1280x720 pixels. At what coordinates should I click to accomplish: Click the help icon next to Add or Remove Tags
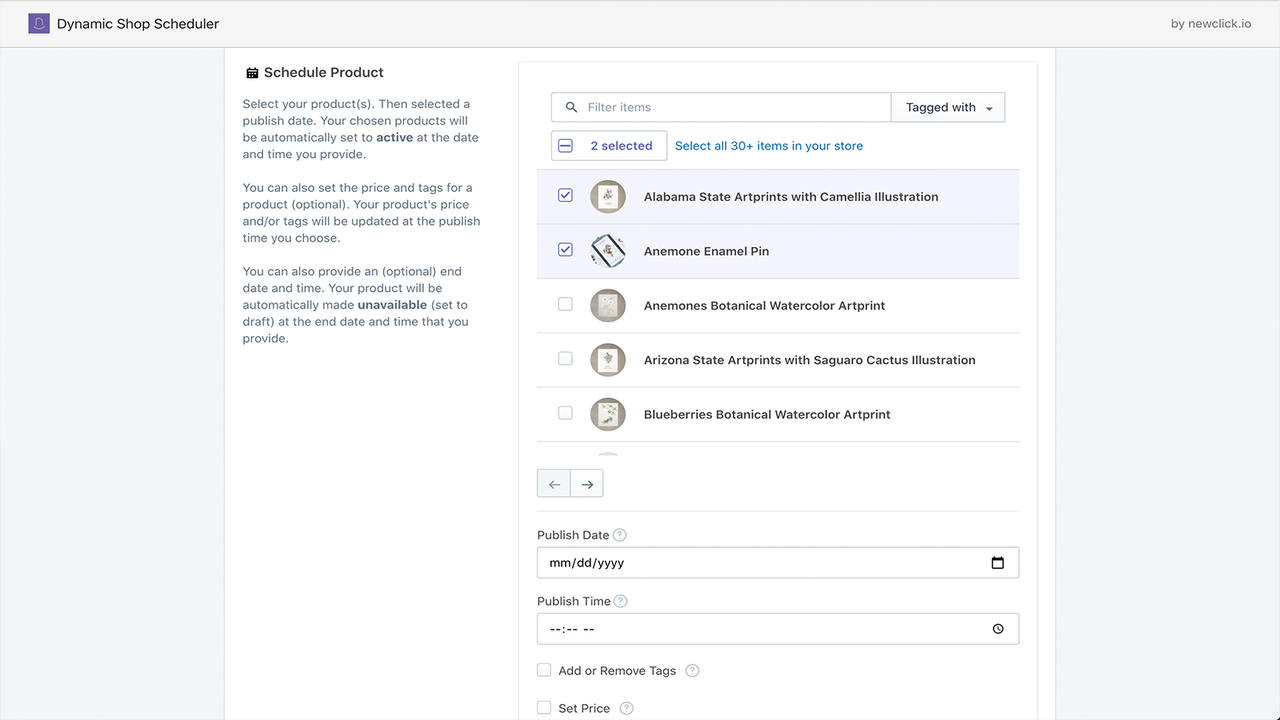pos(692,671)
